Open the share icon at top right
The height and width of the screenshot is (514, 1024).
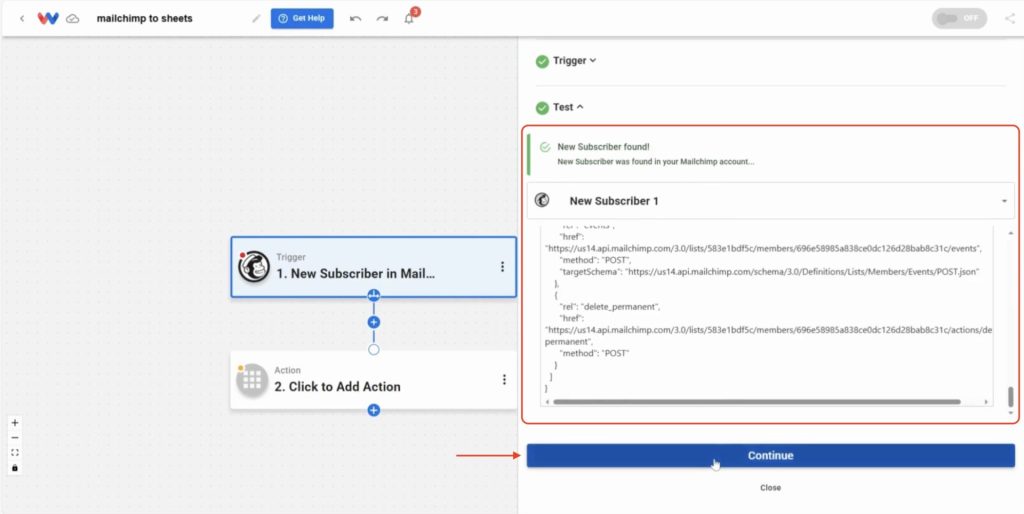coord(1010,18)
